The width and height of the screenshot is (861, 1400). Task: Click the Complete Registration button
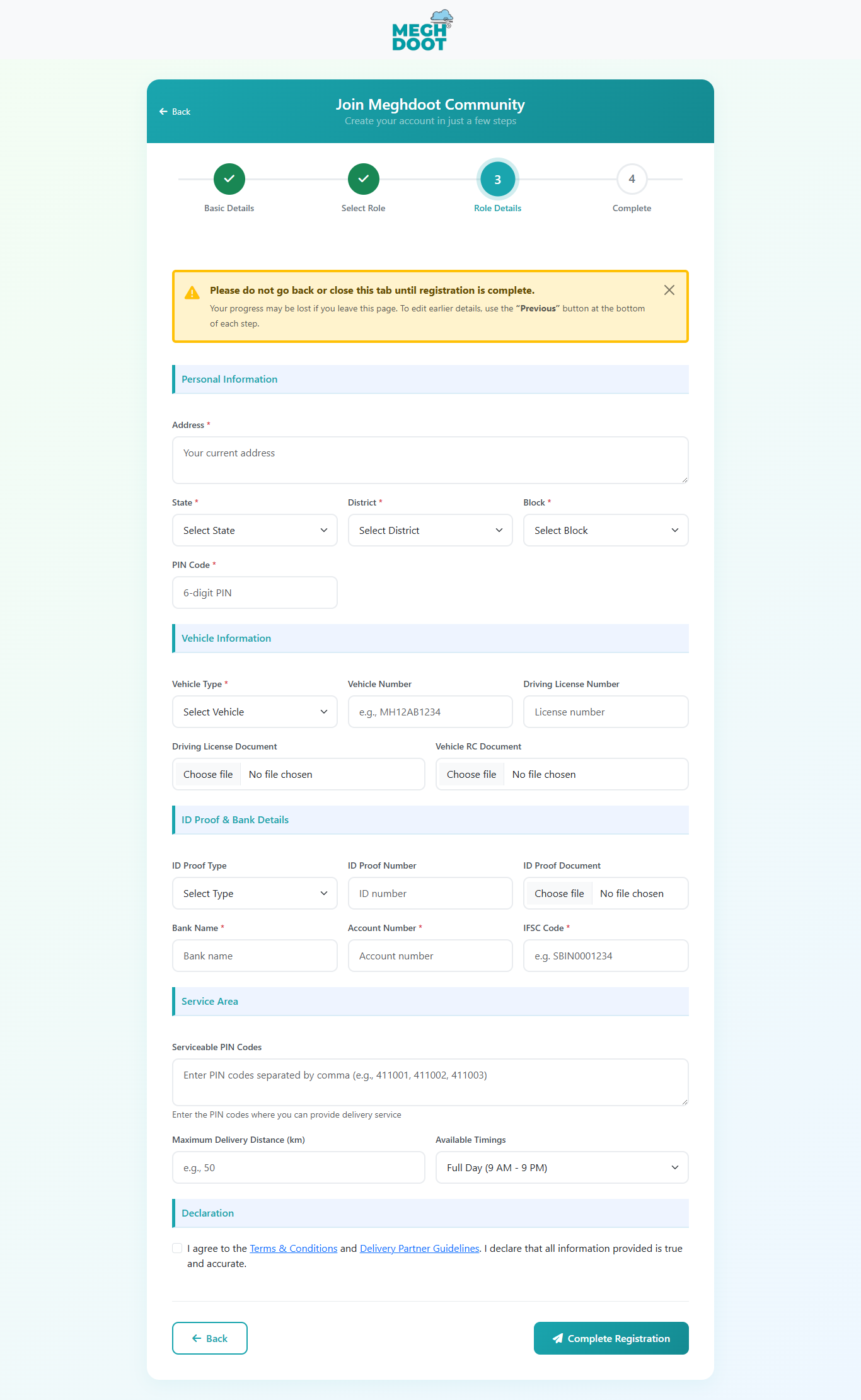pos(611,1338)
